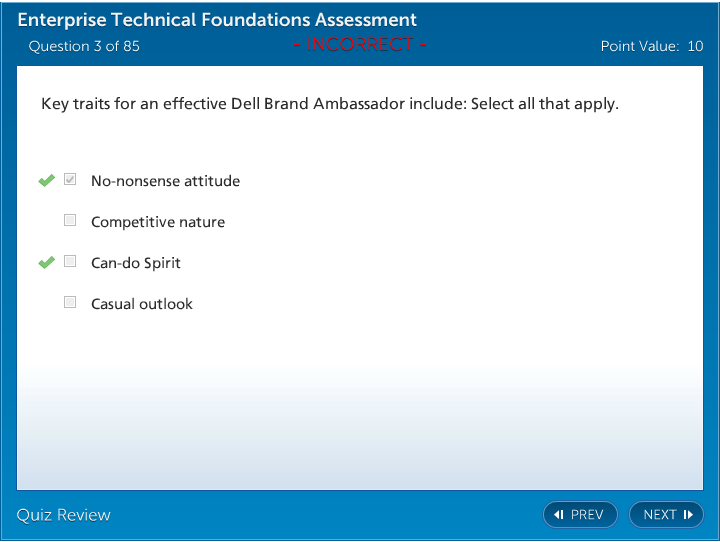The image size is (720, 542).
Task: Select the "Casual outlook" answer label
Action: tap(142, 304)
